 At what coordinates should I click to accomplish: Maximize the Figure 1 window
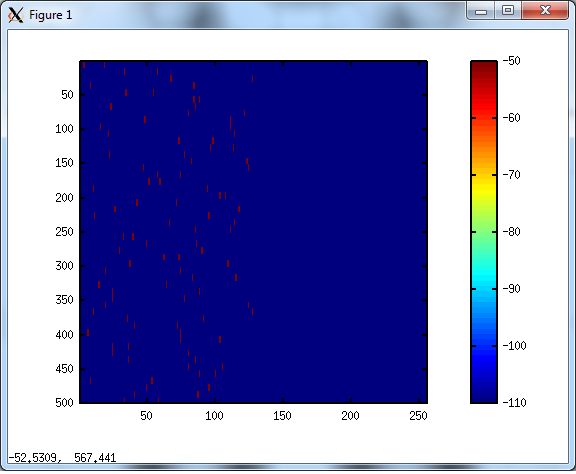click(508, 11)
